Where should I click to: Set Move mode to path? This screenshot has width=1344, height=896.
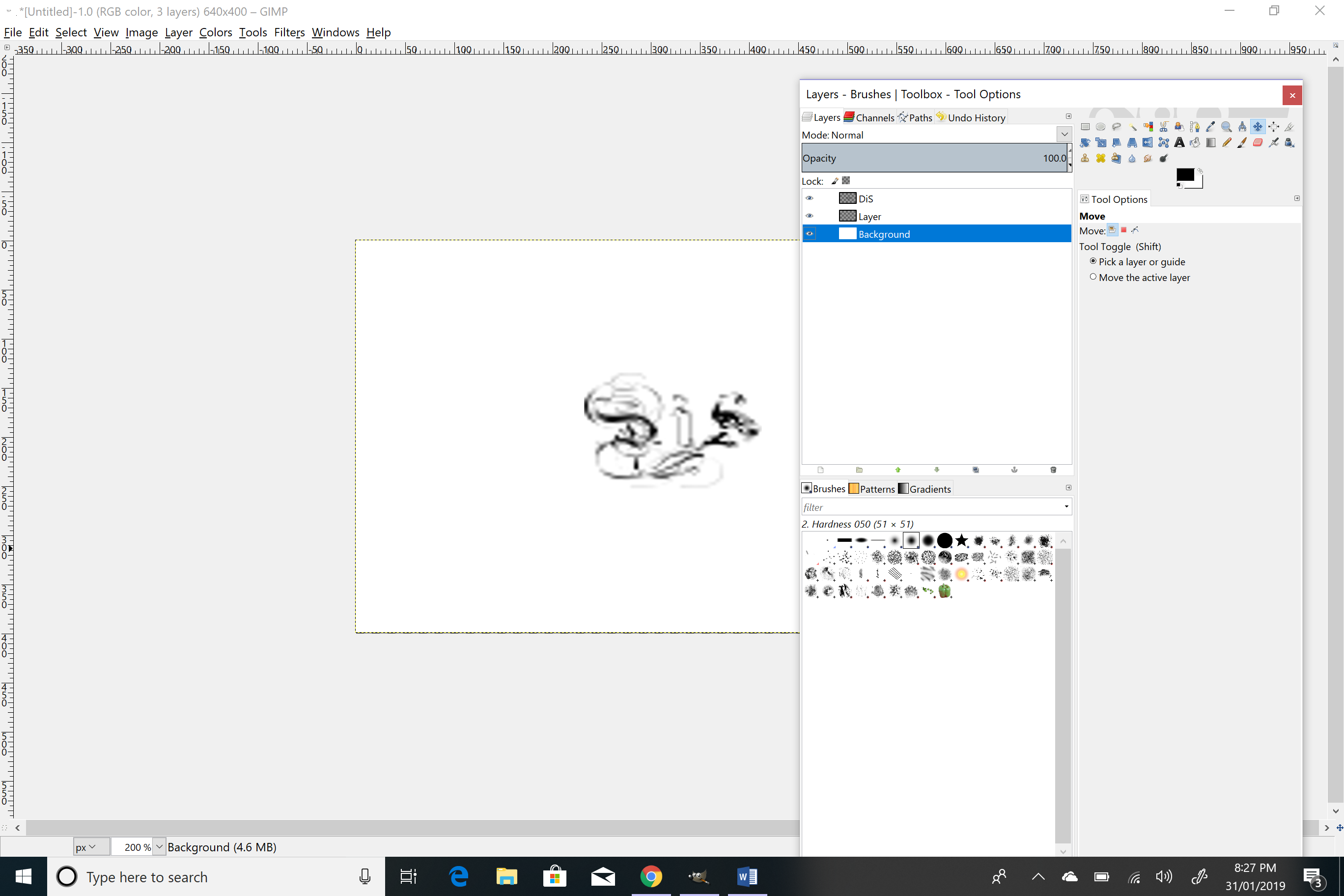(1135, 230)
